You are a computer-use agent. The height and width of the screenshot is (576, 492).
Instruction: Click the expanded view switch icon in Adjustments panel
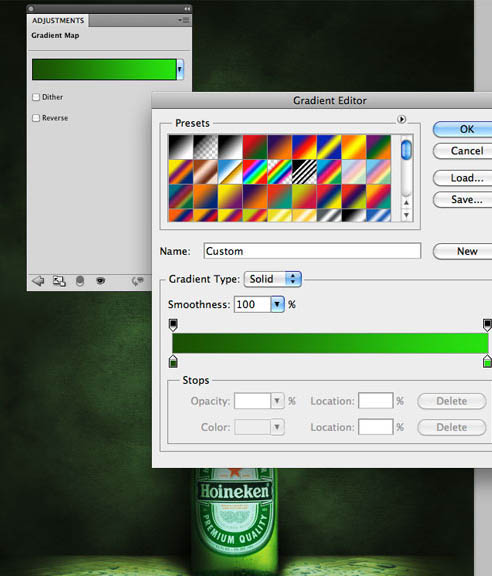coord(59,281)
